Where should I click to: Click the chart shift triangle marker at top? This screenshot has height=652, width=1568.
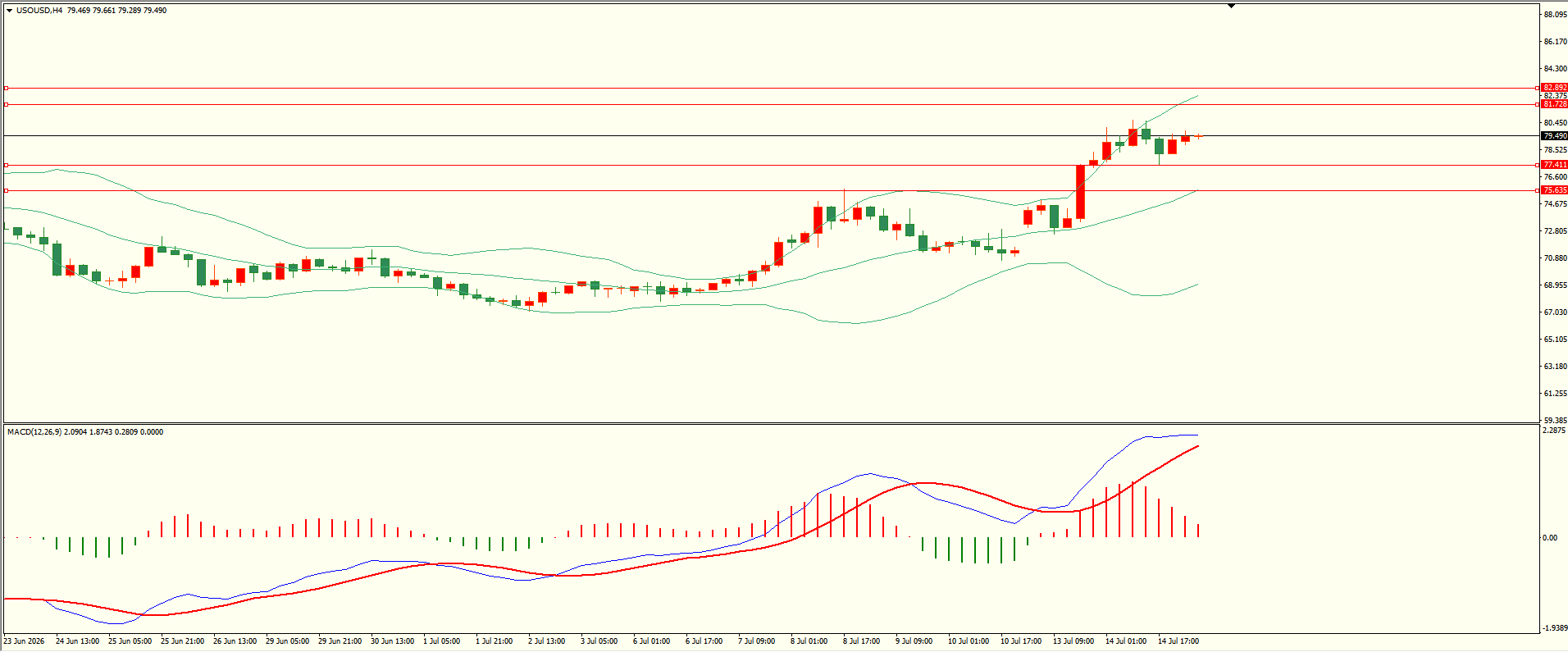[1231, 7]
